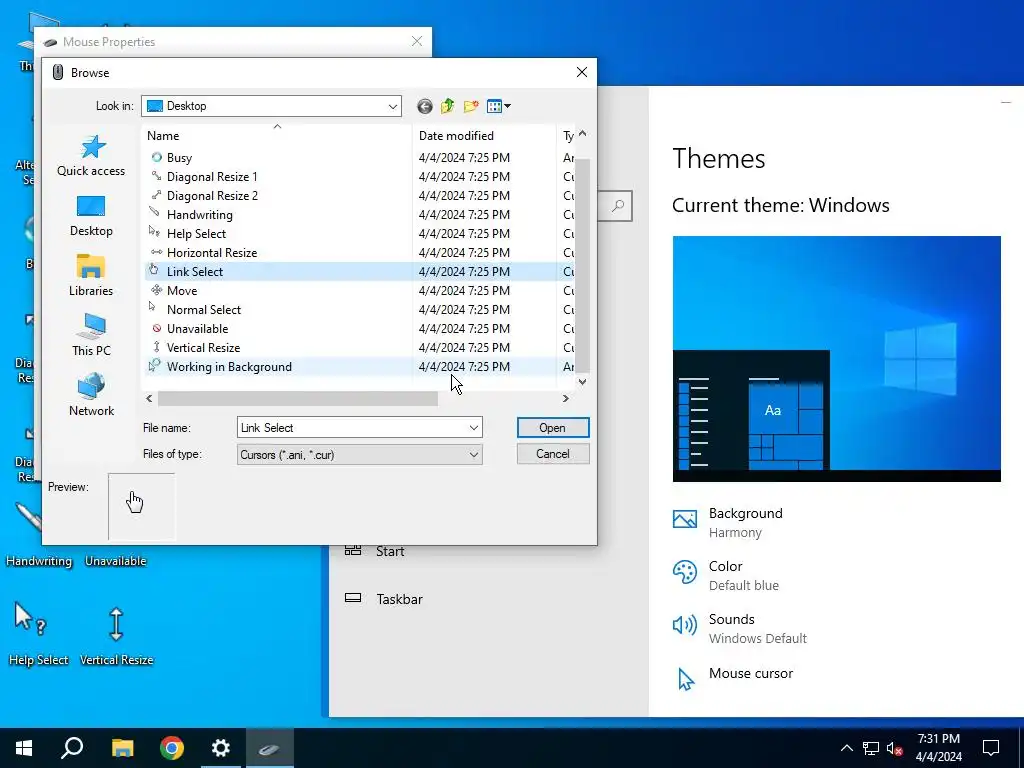Open Start settings in Settings sidebar
This screenshot has height=768, width=1024.
375,551
